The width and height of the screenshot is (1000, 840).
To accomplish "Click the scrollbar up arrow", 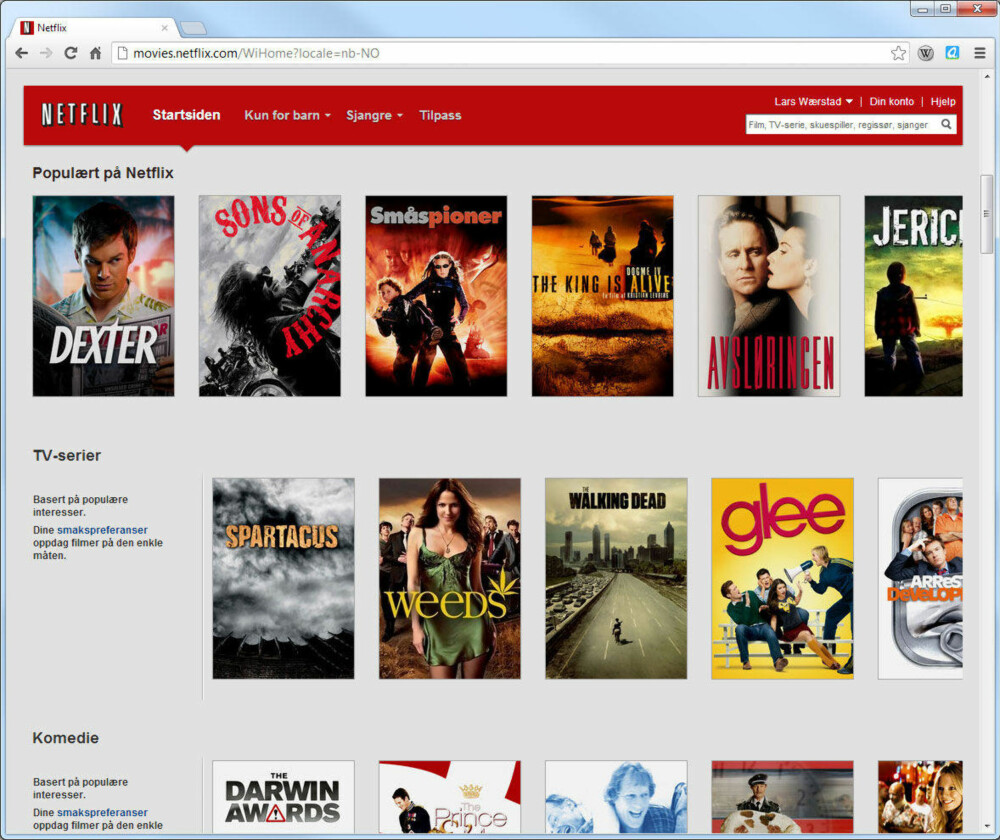I will coord(987,77).
